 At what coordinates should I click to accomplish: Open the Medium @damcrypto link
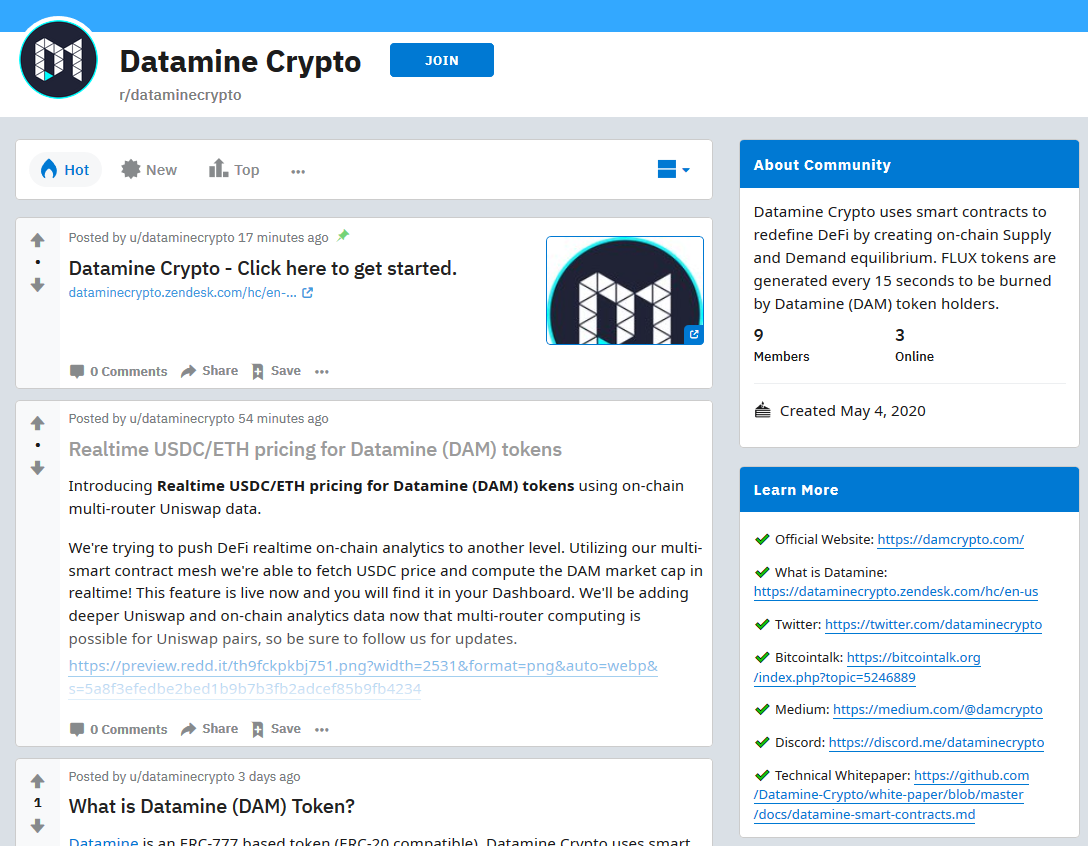coord(937,709)
